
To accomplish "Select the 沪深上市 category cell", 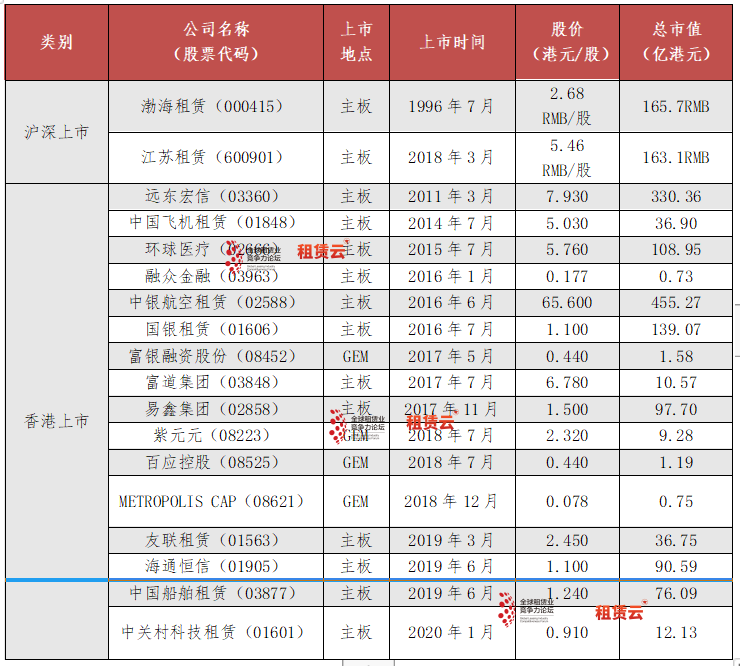I will point(57,132).
